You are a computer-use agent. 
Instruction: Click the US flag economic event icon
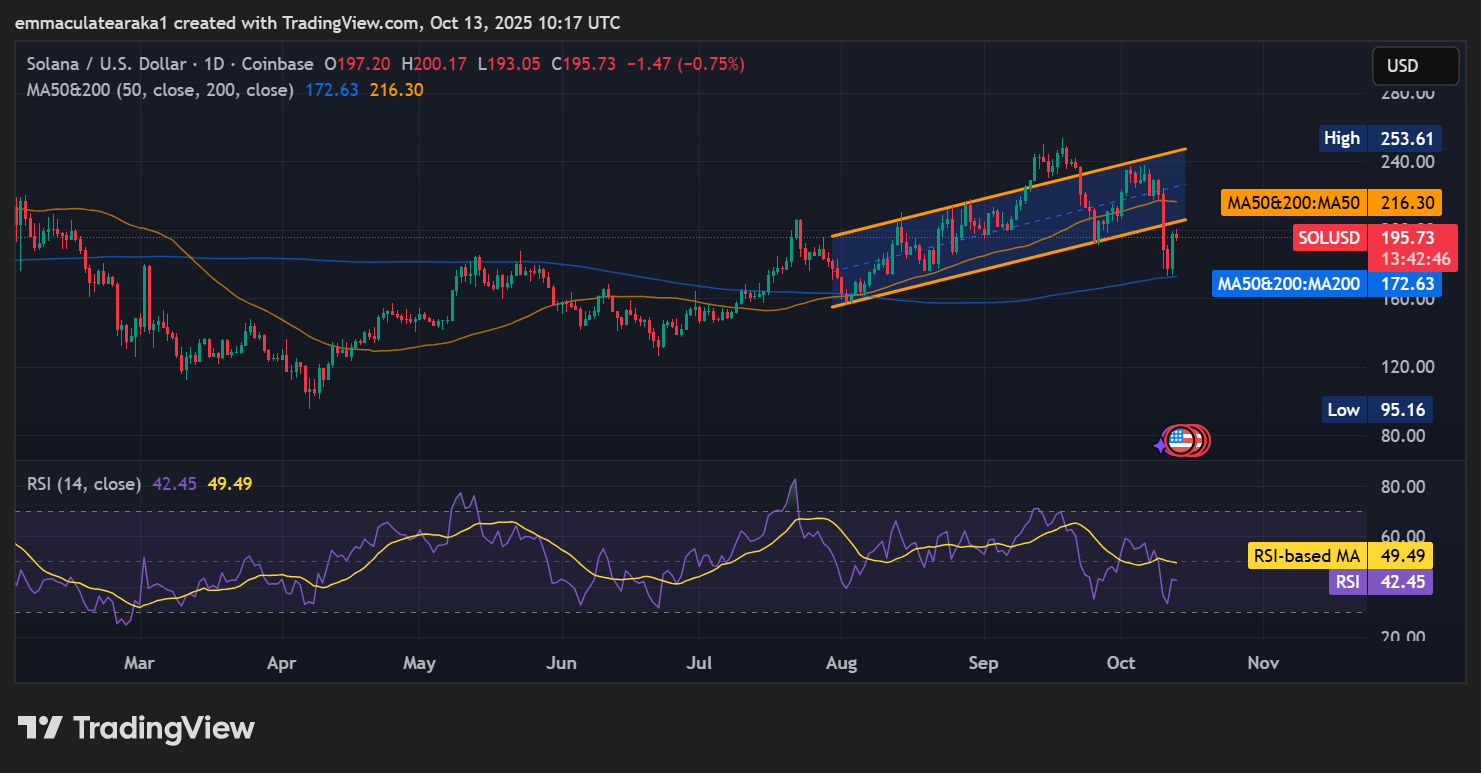pos(1181,440)
